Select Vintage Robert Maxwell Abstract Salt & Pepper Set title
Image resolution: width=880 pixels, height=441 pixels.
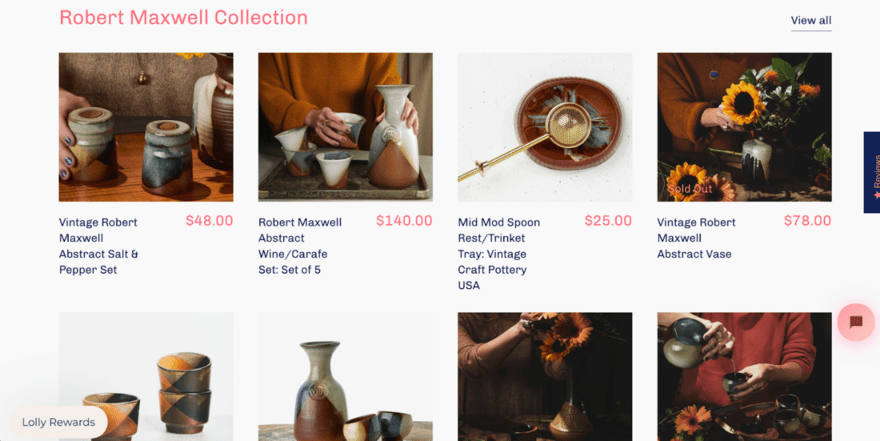click(x=99, y=246)
